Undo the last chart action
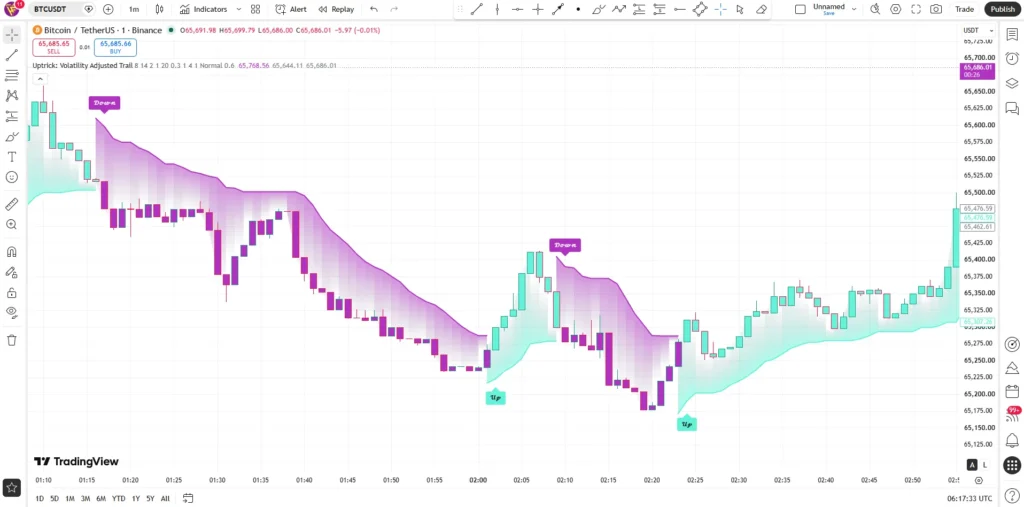The width and height of the screenshot is (1024, 507). coord(374,9)
